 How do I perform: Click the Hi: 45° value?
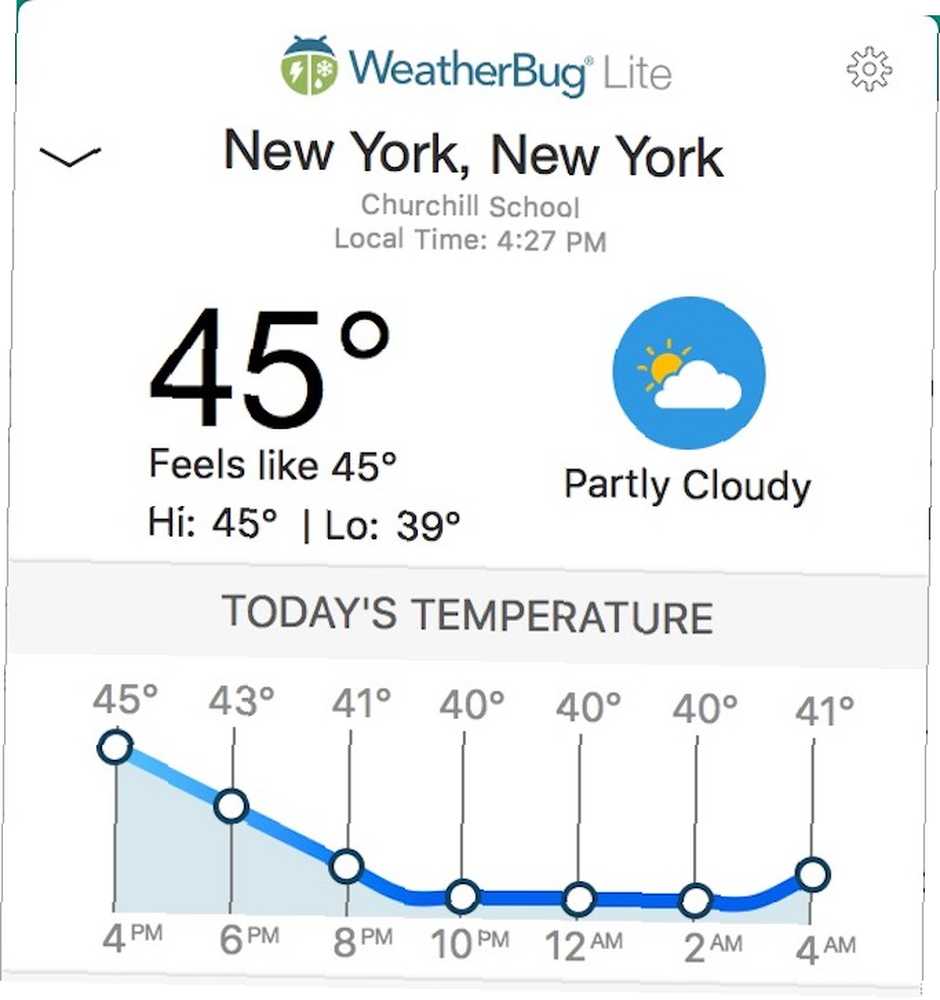(213, 523)
